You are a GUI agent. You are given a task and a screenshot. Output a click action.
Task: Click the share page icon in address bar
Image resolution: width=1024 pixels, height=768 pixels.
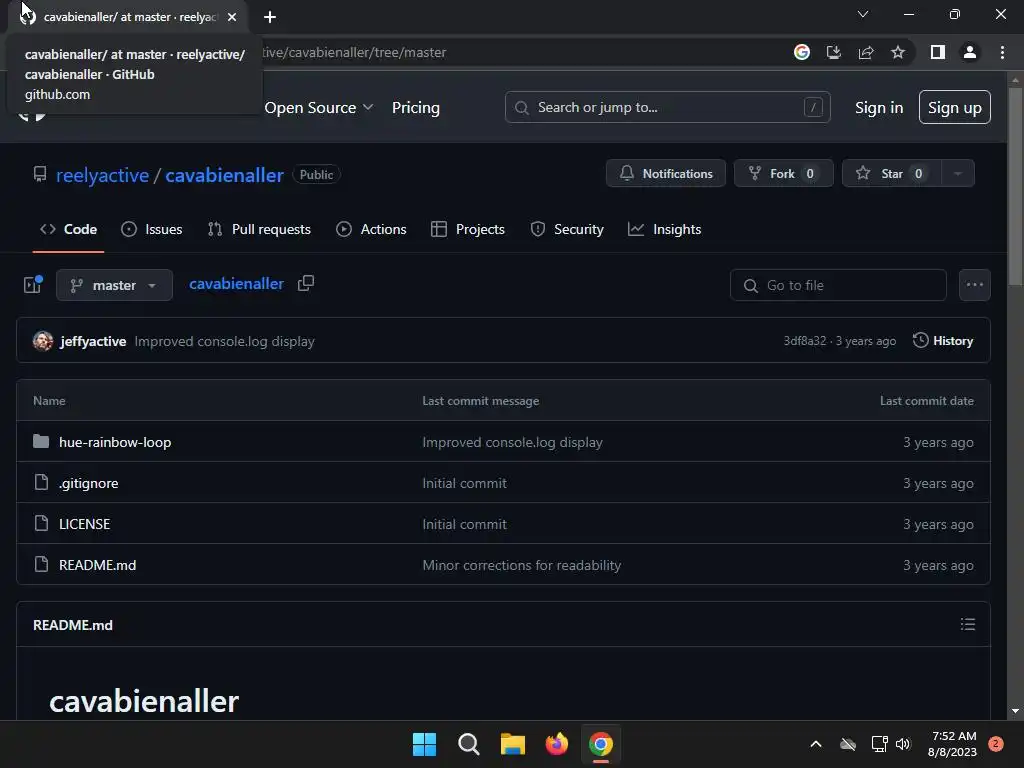coord(866,52)
